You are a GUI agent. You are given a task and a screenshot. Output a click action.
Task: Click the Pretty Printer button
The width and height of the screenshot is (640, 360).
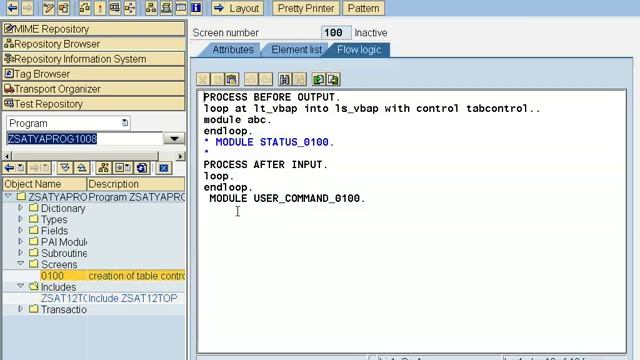click(x=306, y=8)
